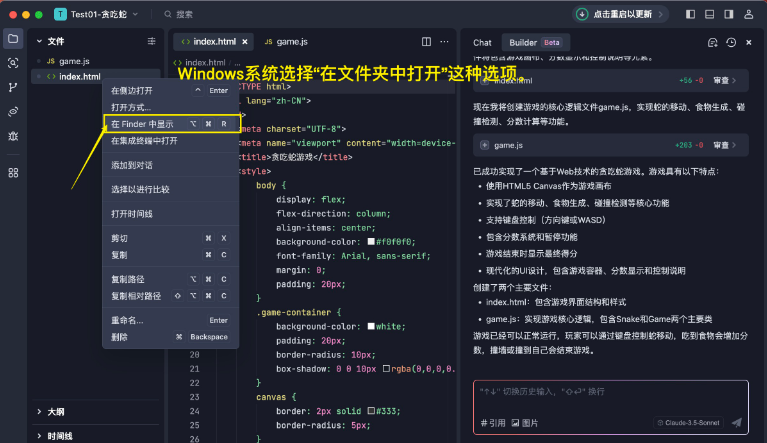767x443 pixels.
Task: Open the debug (bug) sidebar icon
Action: pyautogui.click(x=13, y=135)
